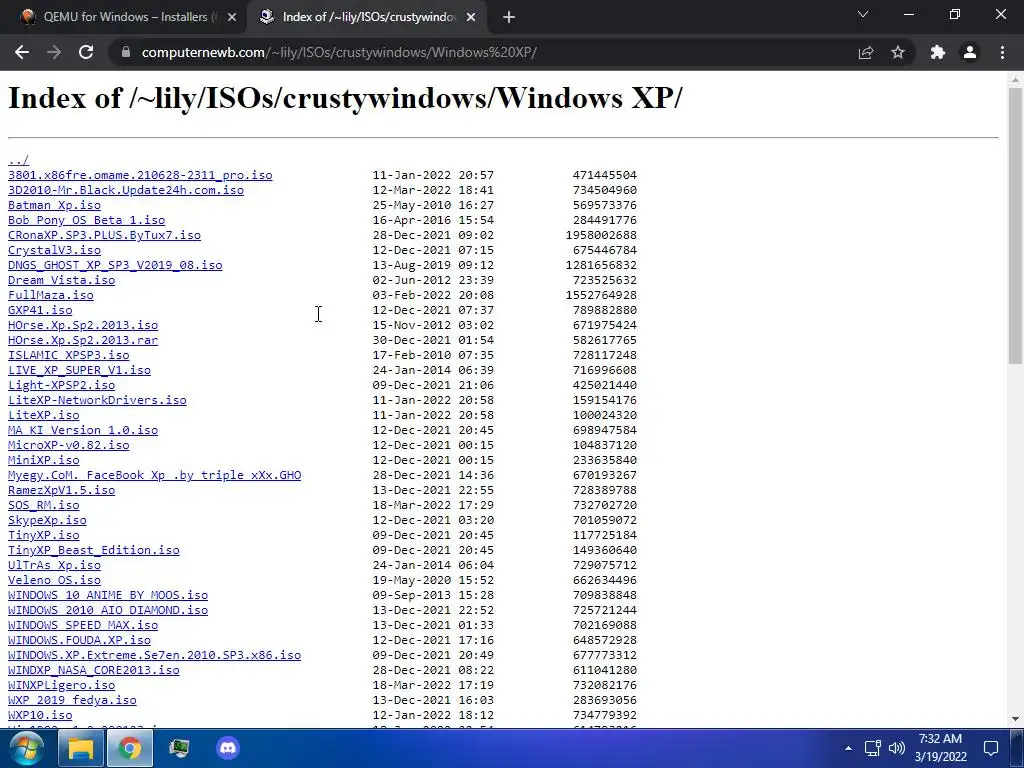Download MA_KI_Version_1.0.iso
Image resolution: width=1024 pixels, height=768 pixels.
click(x=83, y=430)
